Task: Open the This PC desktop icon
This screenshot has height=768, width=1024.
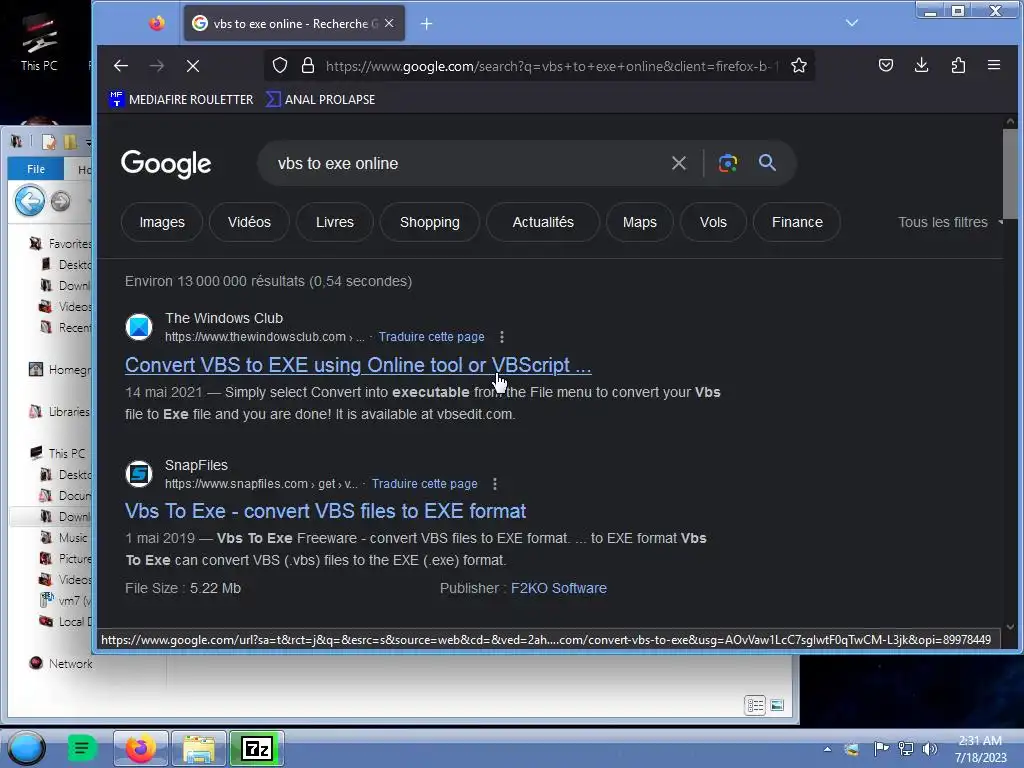Action: 39,40
